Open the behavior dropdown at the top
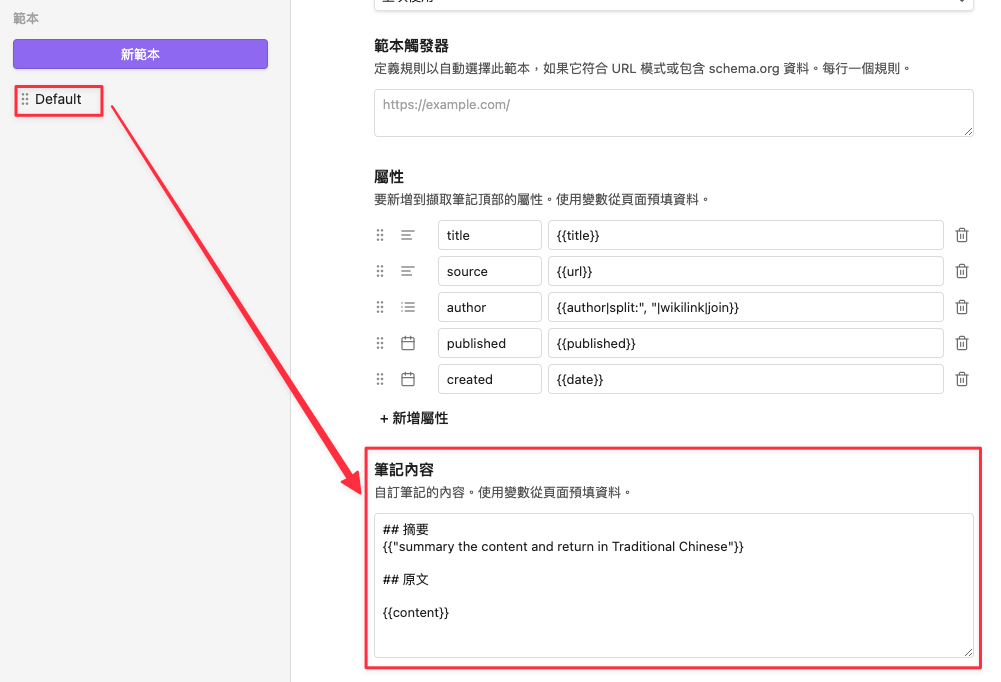1001x682 pixels. 672,5
